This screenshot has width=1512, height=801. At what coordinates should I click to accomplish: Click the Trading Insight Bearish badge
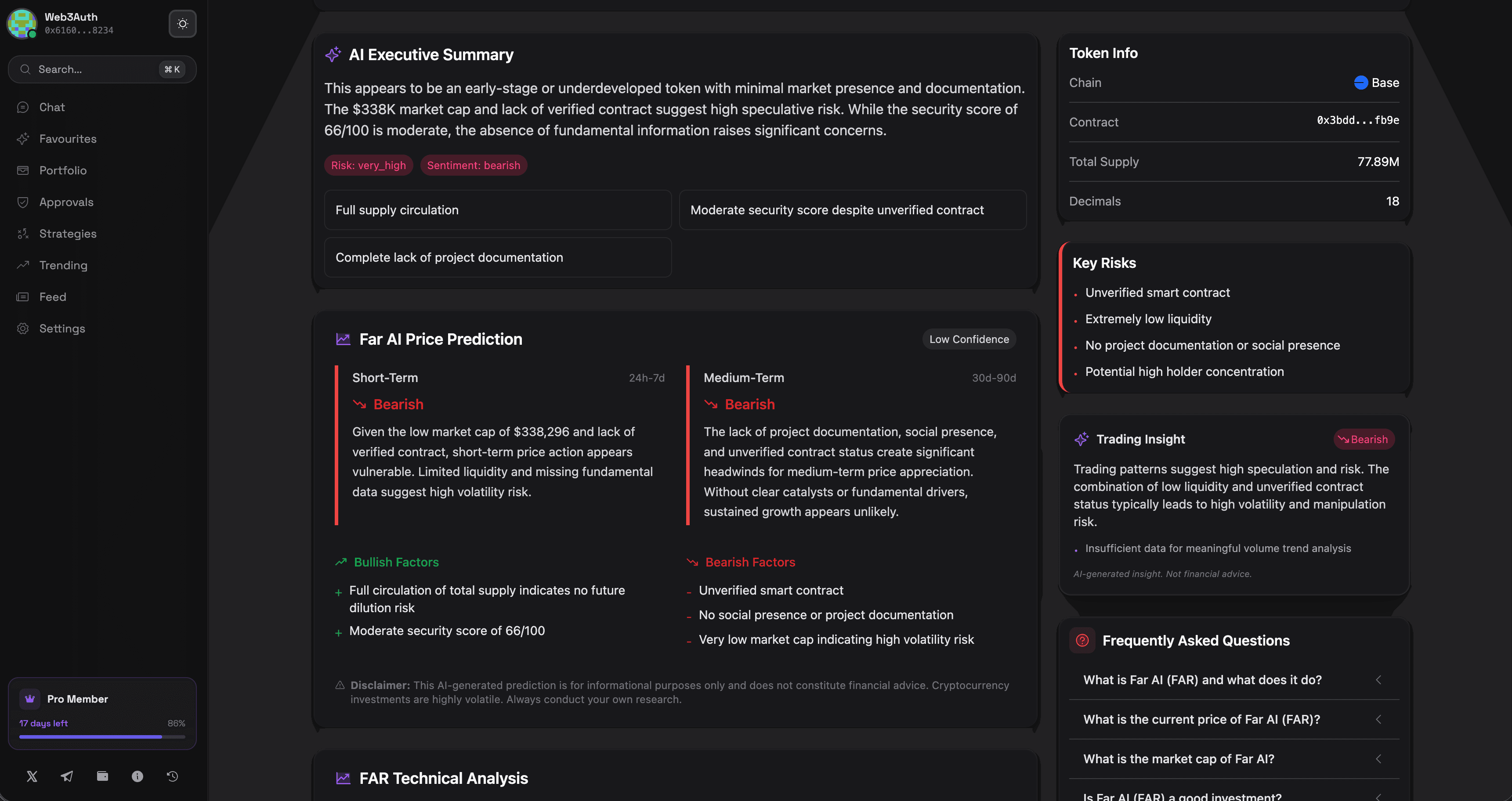(x=1364, y=440)
